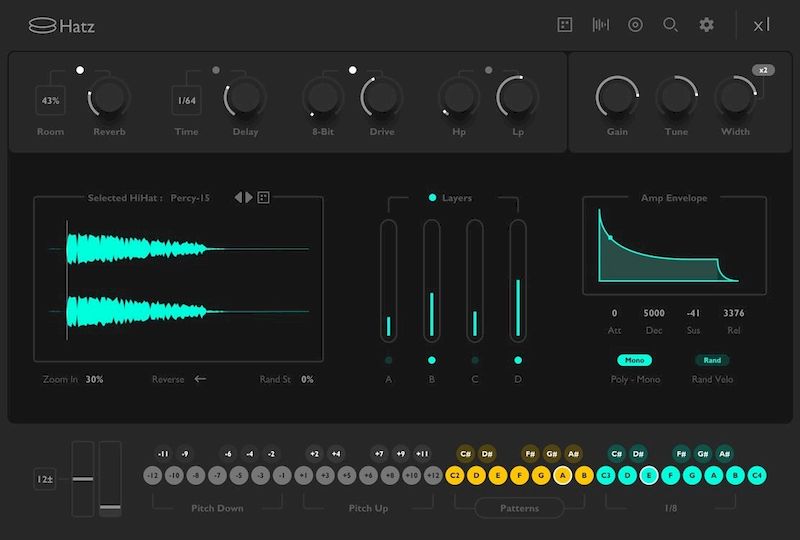This screenshot has height=540, width=800.
Task: Toggle the Reverb effect power dot
Action: click(80, 70)
